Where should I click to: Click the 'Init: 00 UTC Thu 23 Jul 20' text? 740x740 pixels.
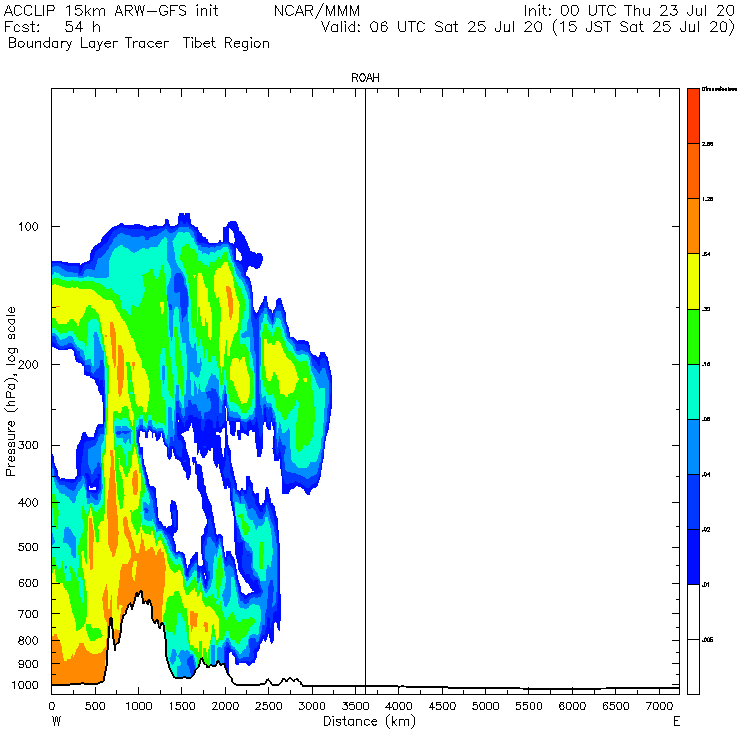pos(629,10)
